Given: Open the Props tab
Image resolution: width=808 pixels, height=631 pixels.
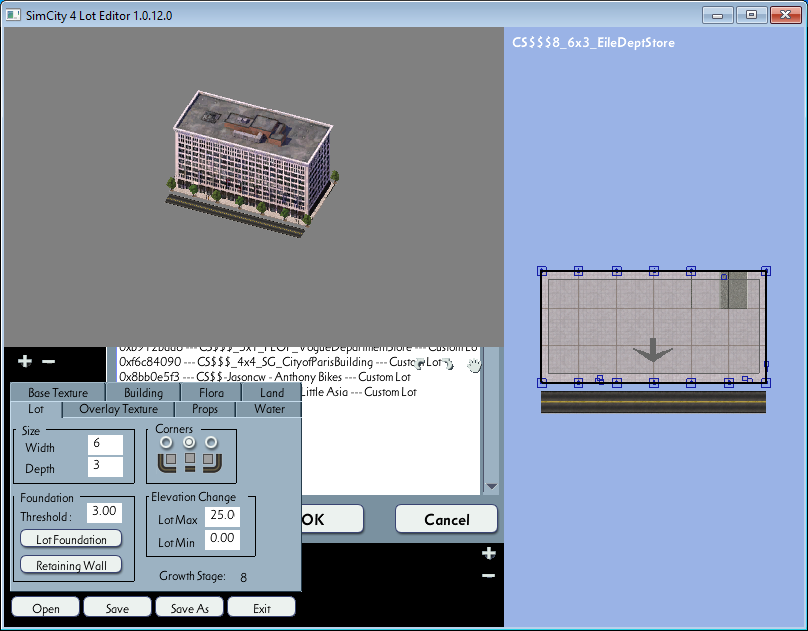Looking at the screenshot, I should [x=205, y=409].
